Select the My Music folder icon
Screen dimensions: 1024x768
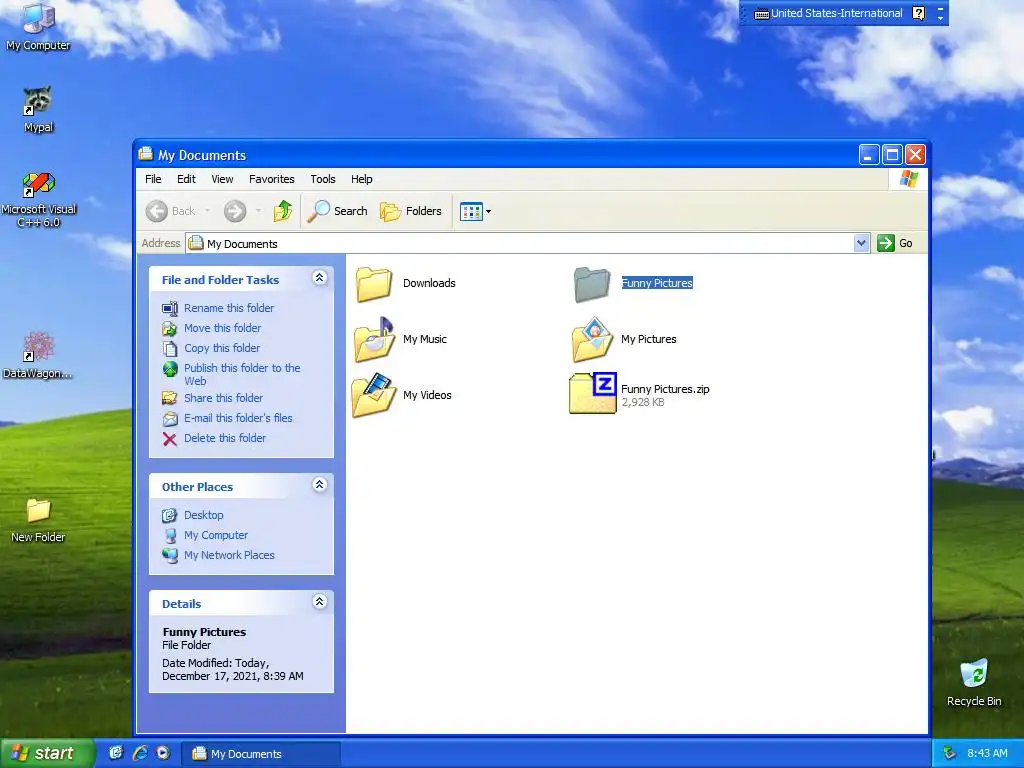pos(374,340)
